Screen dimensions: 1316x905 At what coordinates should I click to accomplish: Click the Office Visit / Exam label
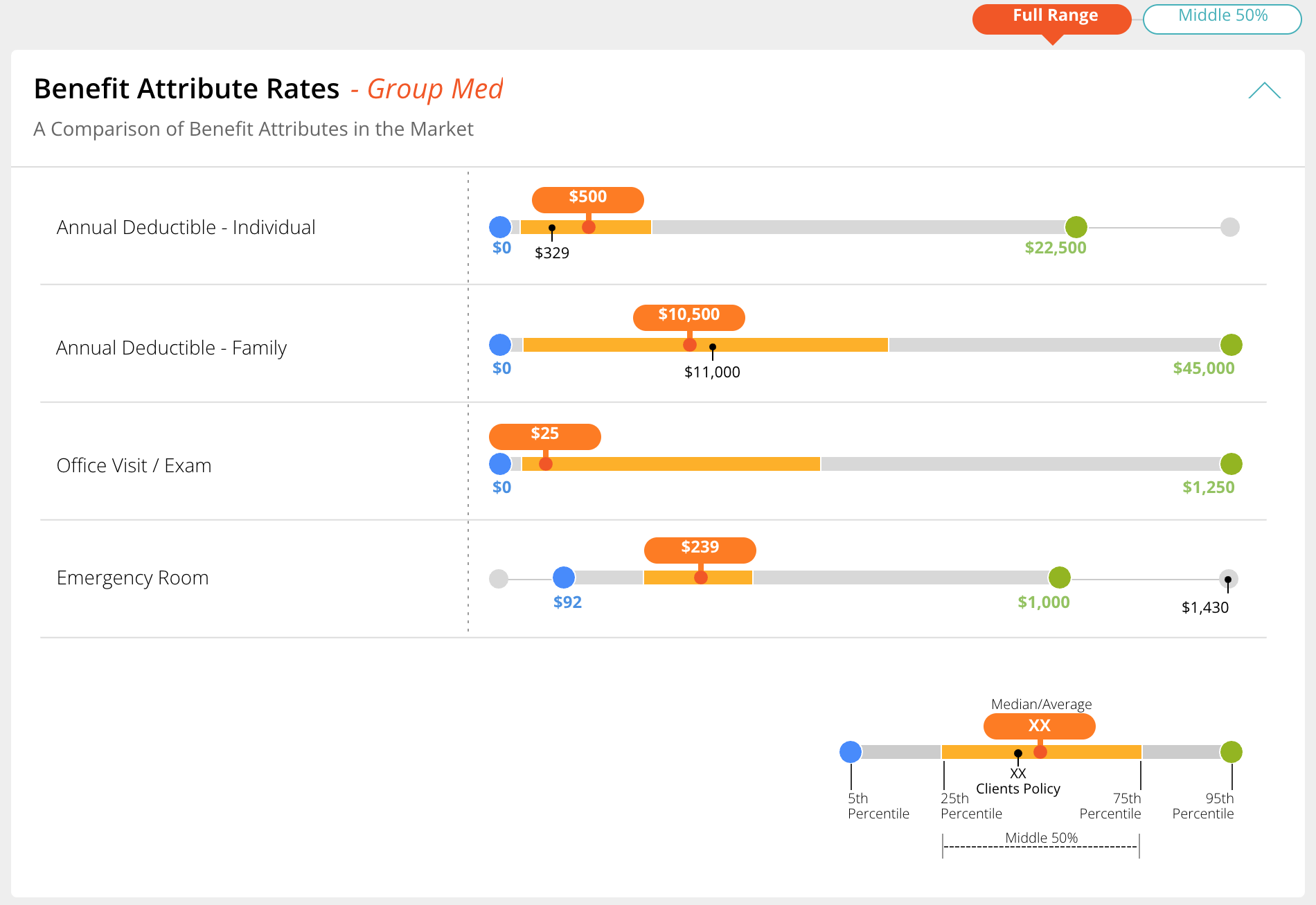coord(134,465)
